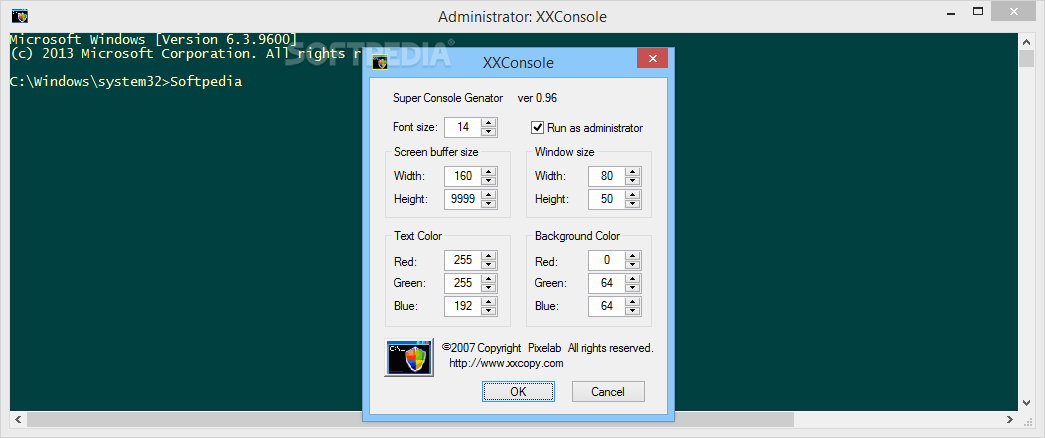Viewport: 1045px width, 438px height.
Task: Decrease Background Color Blue value
Action: click(x=633, y=311)
